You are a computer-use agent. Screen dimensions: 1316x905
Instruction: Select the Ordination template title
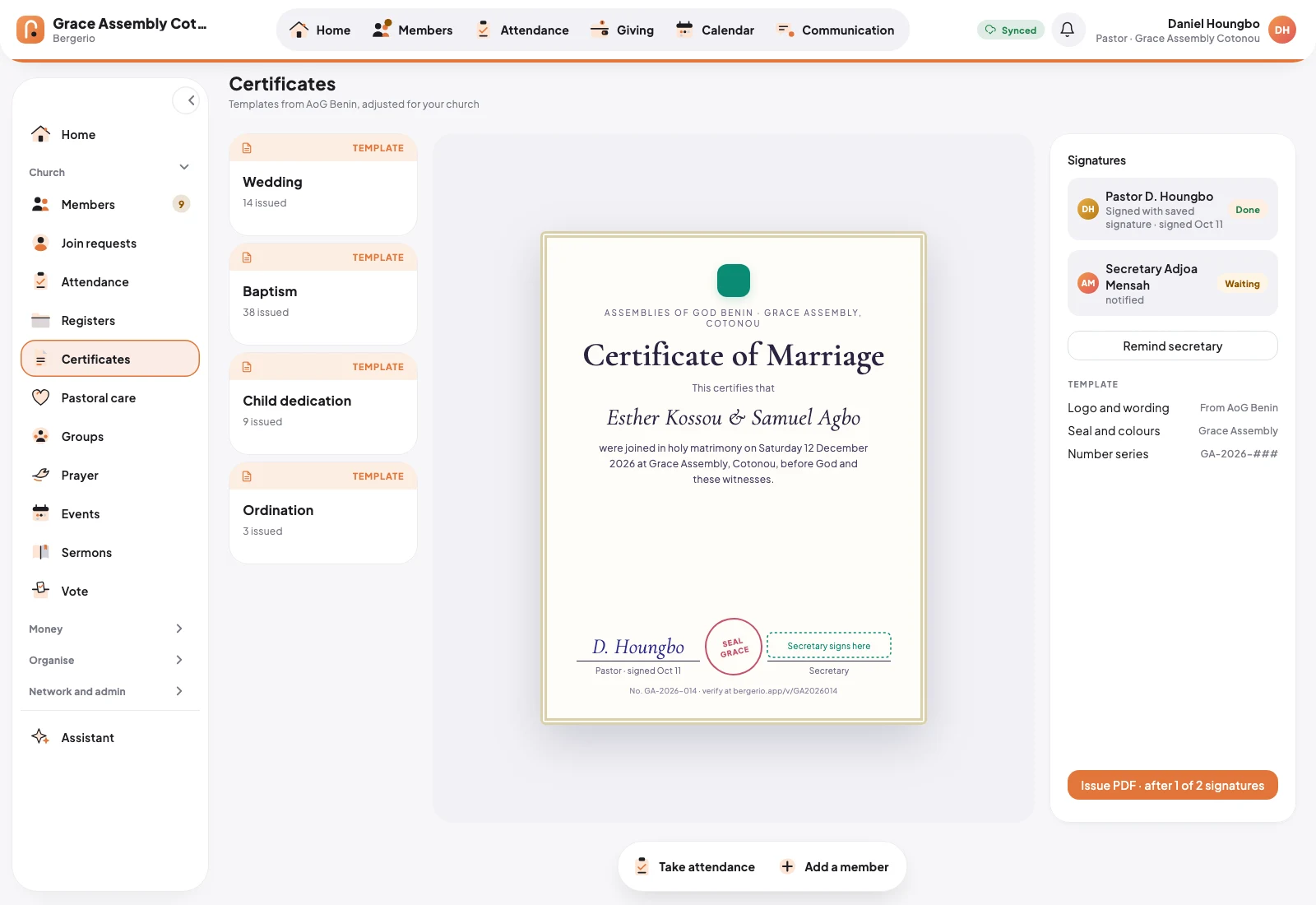[278, 510]
